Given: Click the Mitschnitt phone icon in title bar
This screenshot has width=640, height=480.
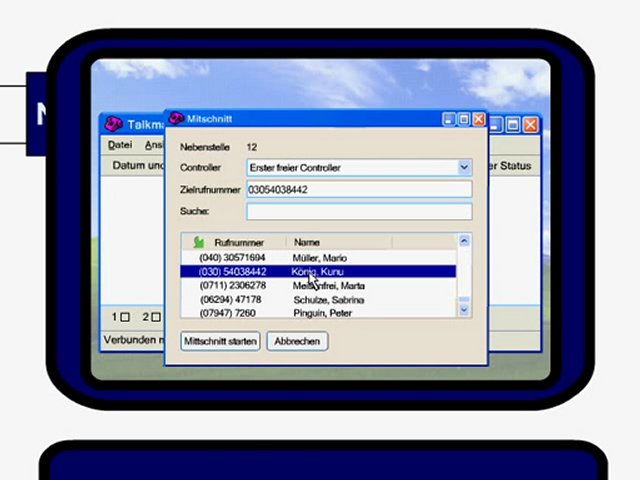Looking at the screenshot, I should click(x=176, y=118).
